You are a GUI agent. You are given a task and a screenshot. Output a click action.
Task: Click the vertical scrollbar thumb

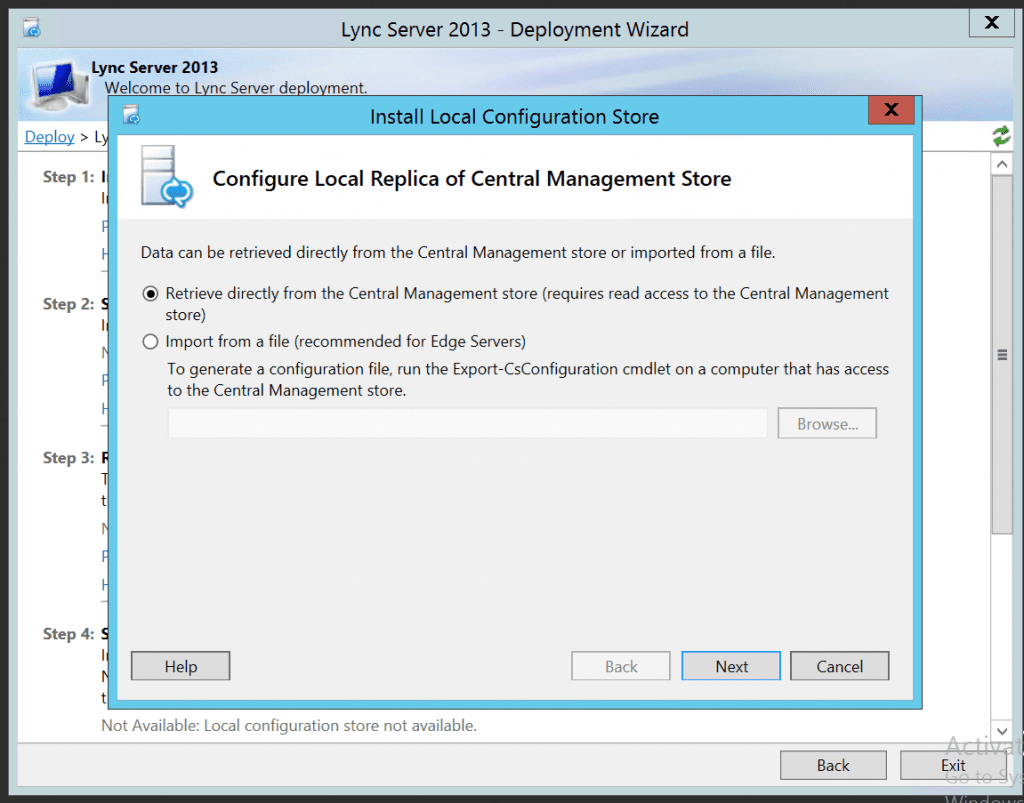coord(1002,355)
